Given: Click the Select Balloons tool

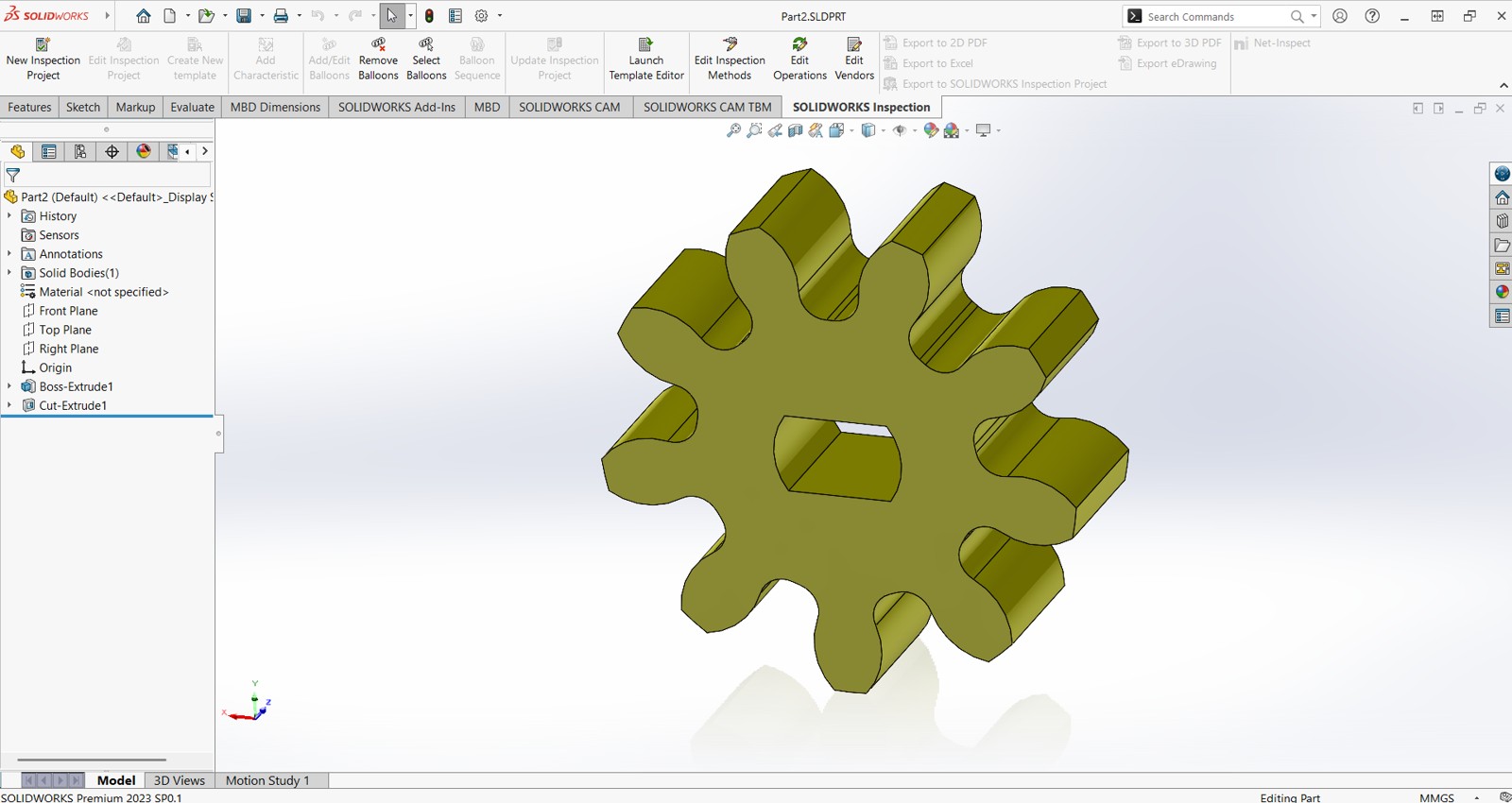Looking at the screenshot, I should click(426, 60).
